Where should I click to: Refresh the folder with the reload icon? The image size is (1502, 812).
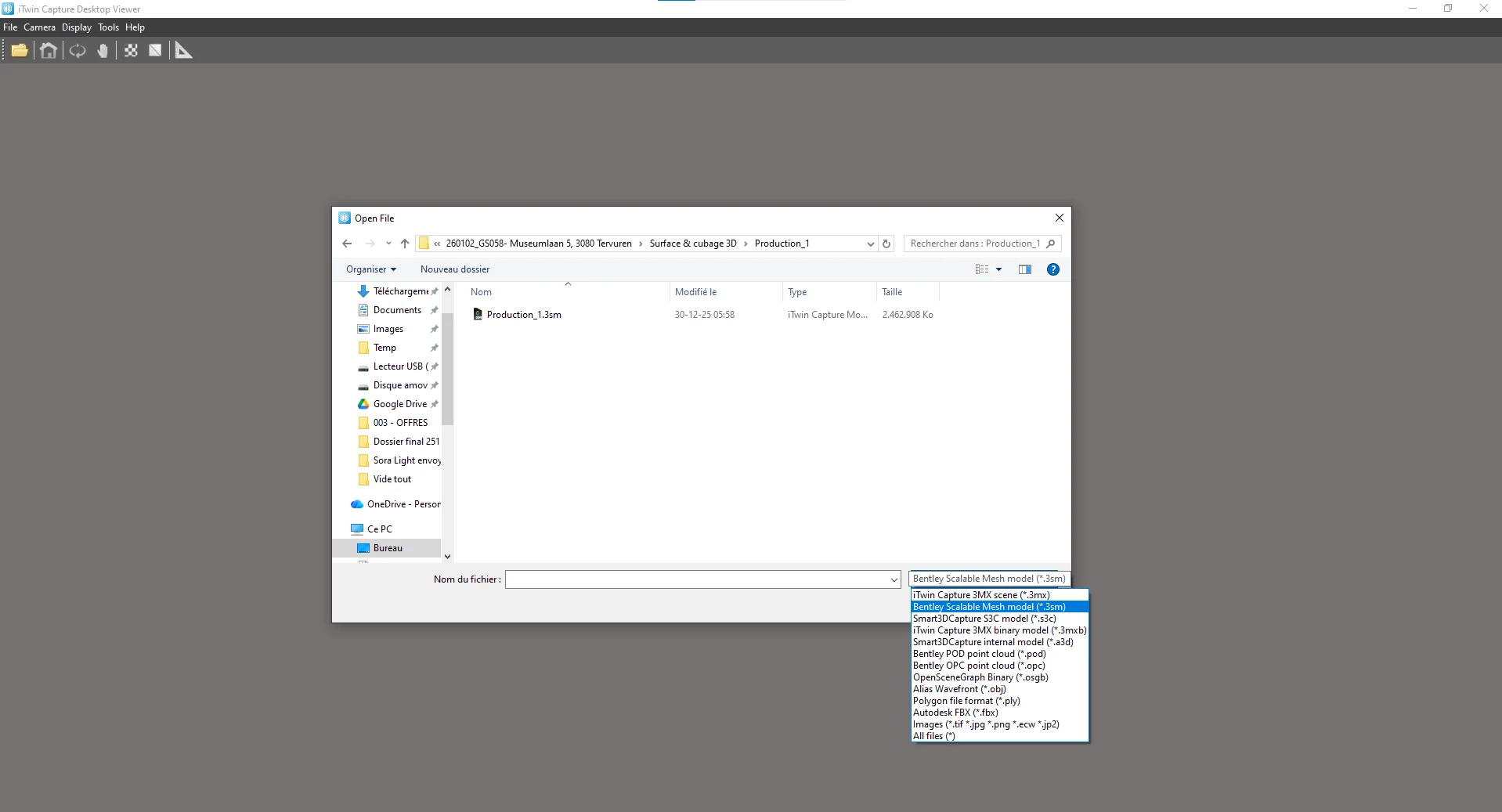pyautogui.click(x=886, y=244)
